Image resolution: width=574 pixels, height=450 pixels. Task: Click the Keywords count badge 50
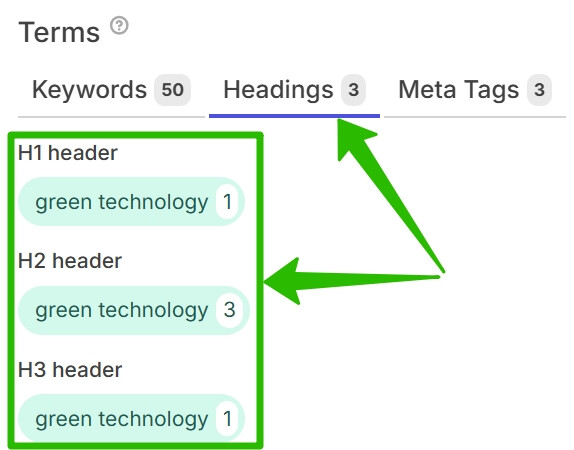pyautogui.click(x=172, y=90)
